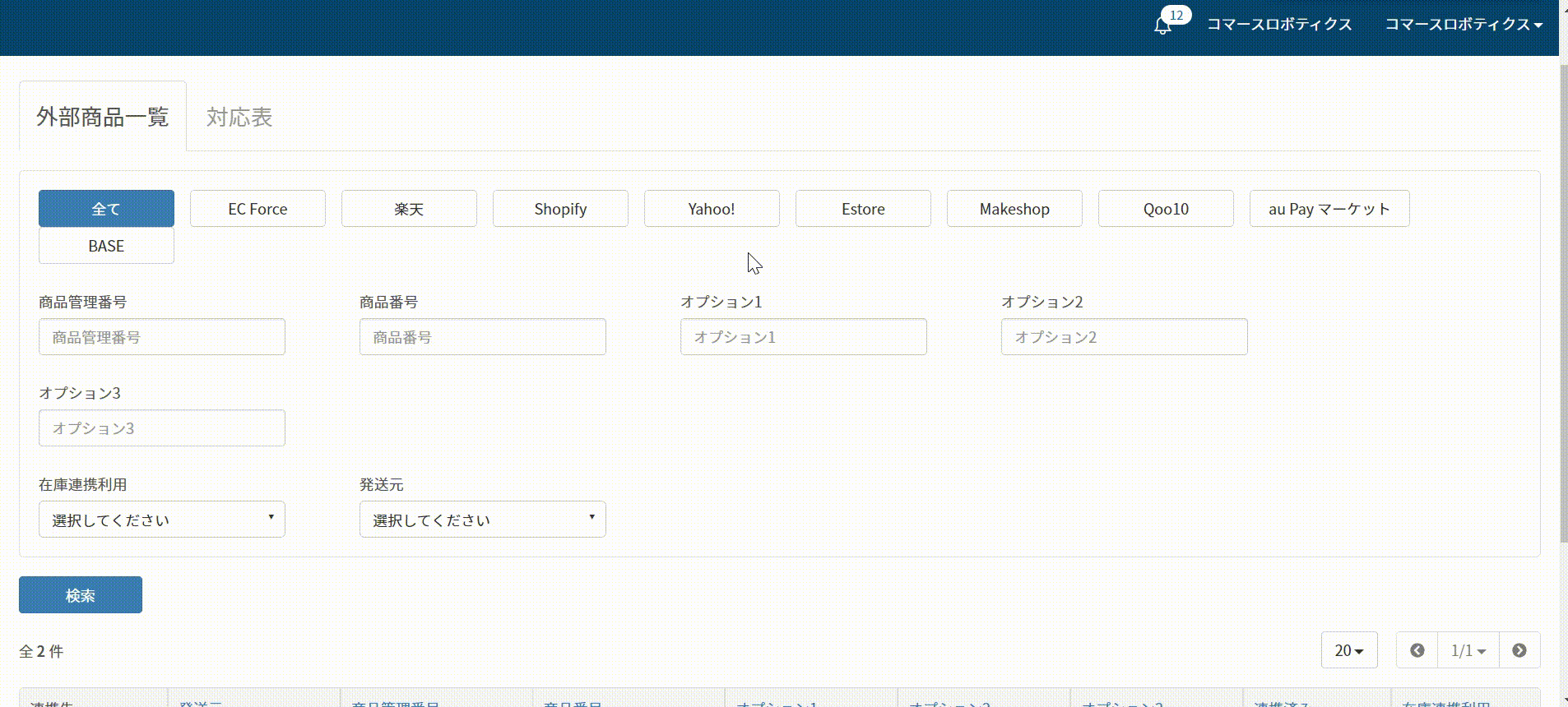Viewport: 1568px width, 707px height.
Task: Filter by Estore
Action: click(x=863, y=209)
